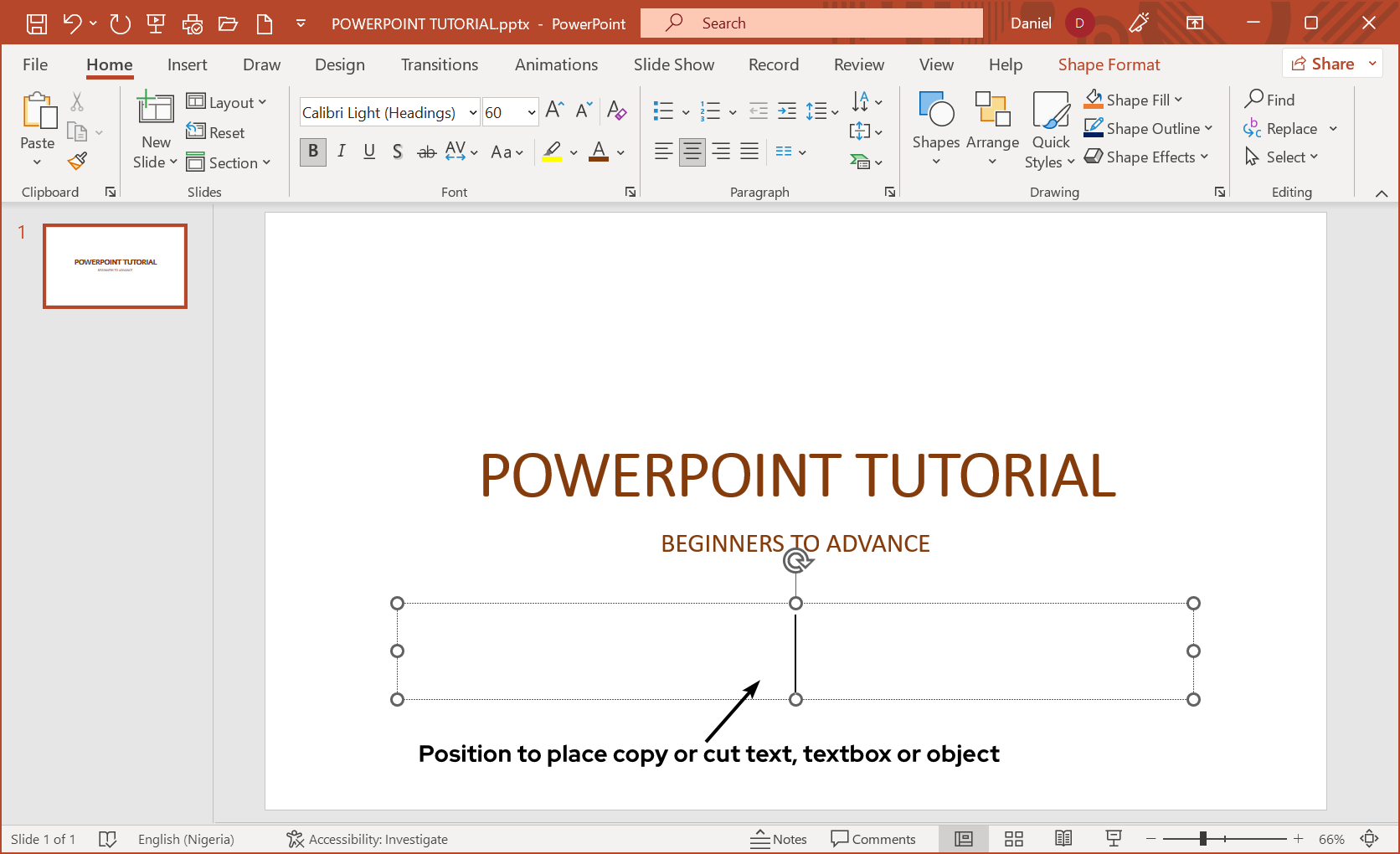This screenshot has width=1400, height=854.
Task: Toggle Bold formatting
Action: (313, 152)
